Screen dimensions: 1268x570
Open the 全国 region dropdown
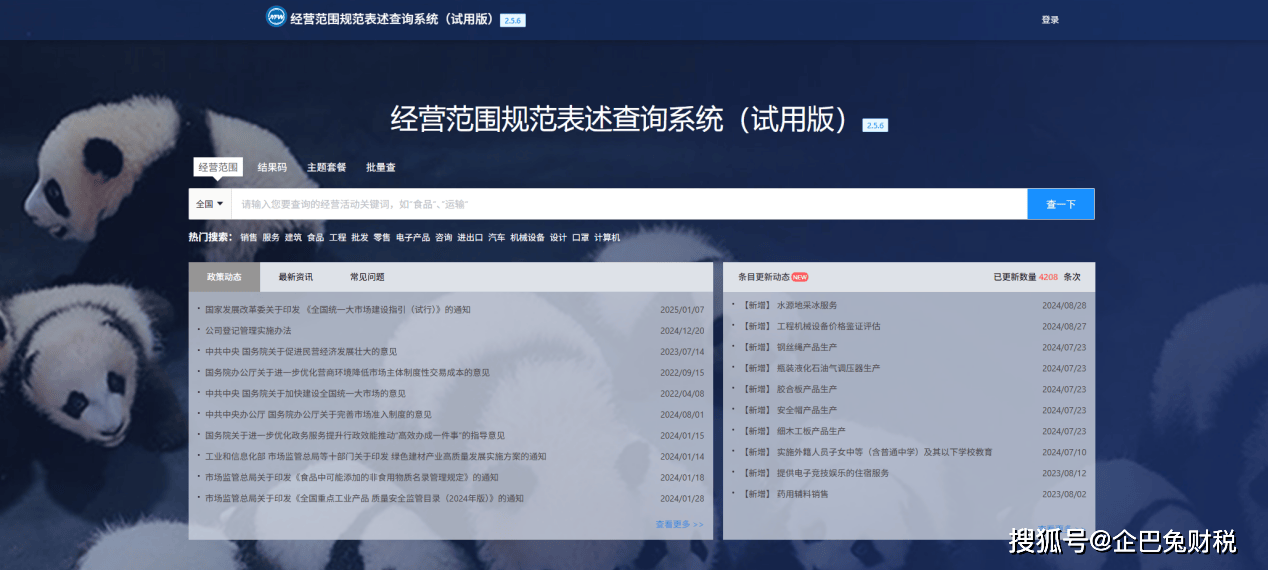coord(209,204)
